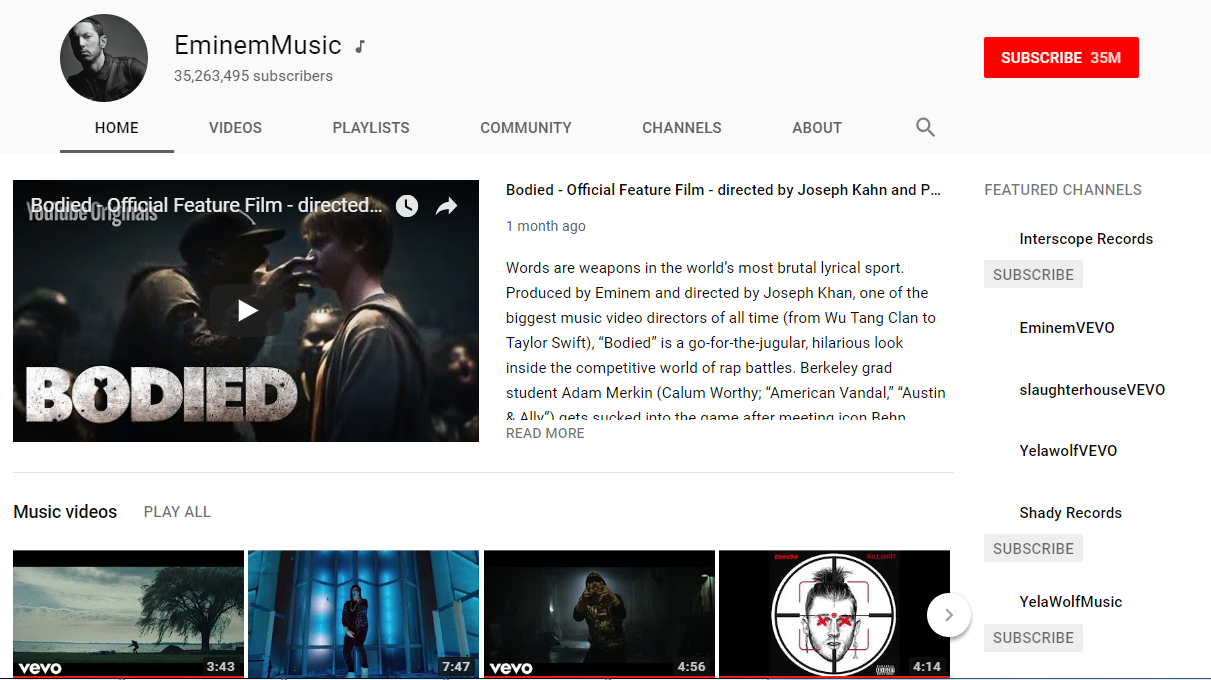
Task: Open Interscope Records featured channel
Action: (x=1086, y=239)
